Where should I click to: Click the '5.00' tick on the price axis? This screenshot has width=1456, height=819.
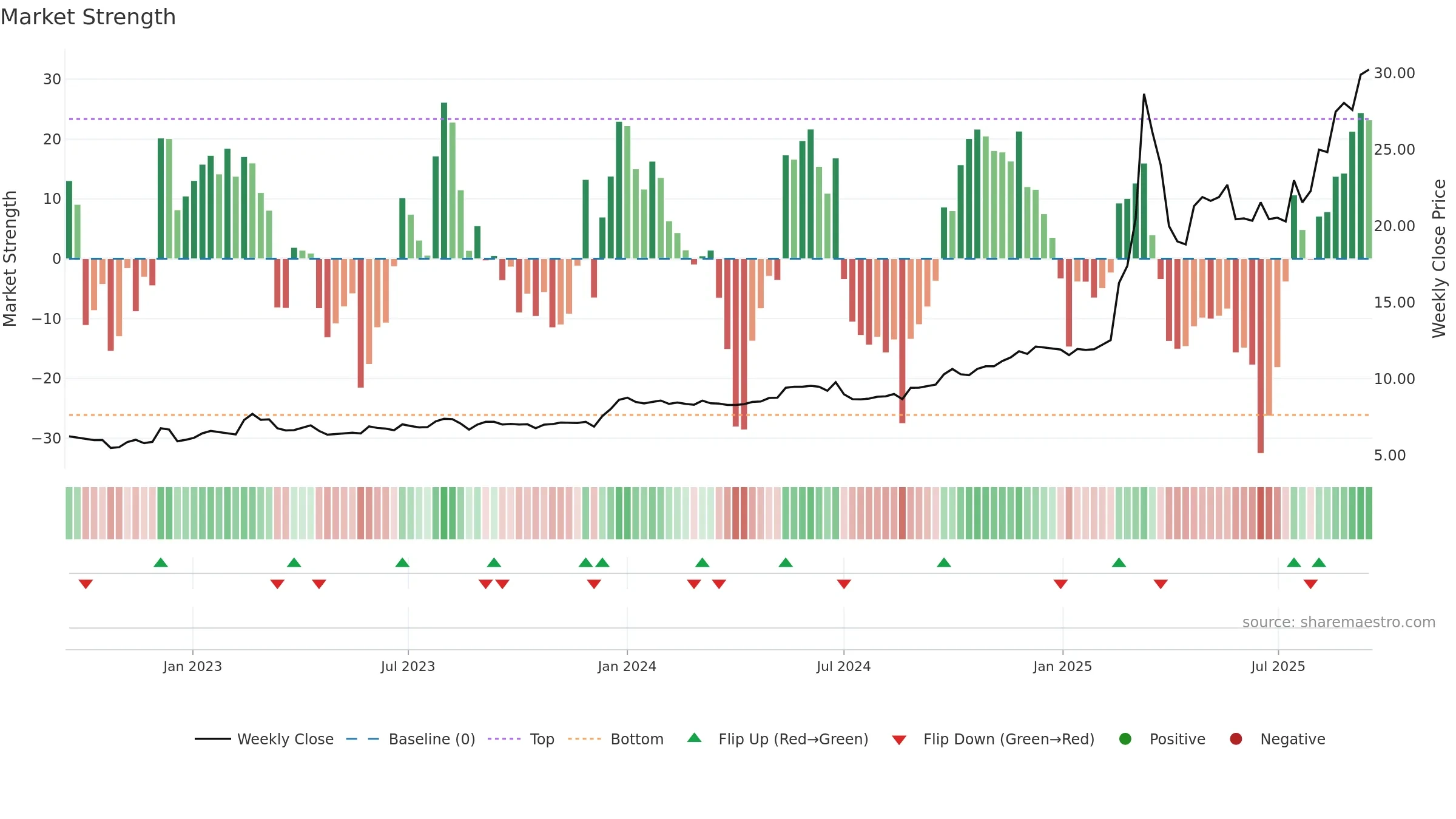[x=1389, y=455]
